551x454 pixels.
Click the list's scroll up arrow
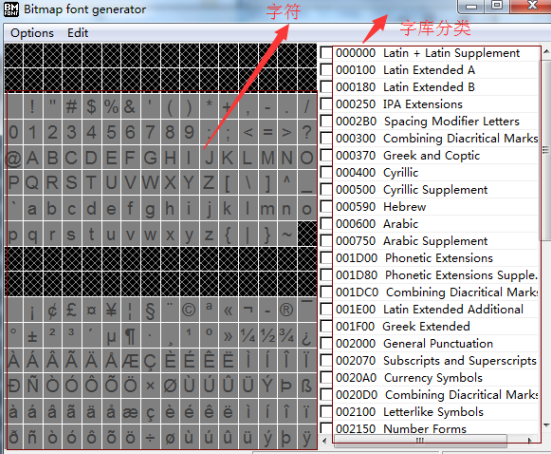click(546, 52)
